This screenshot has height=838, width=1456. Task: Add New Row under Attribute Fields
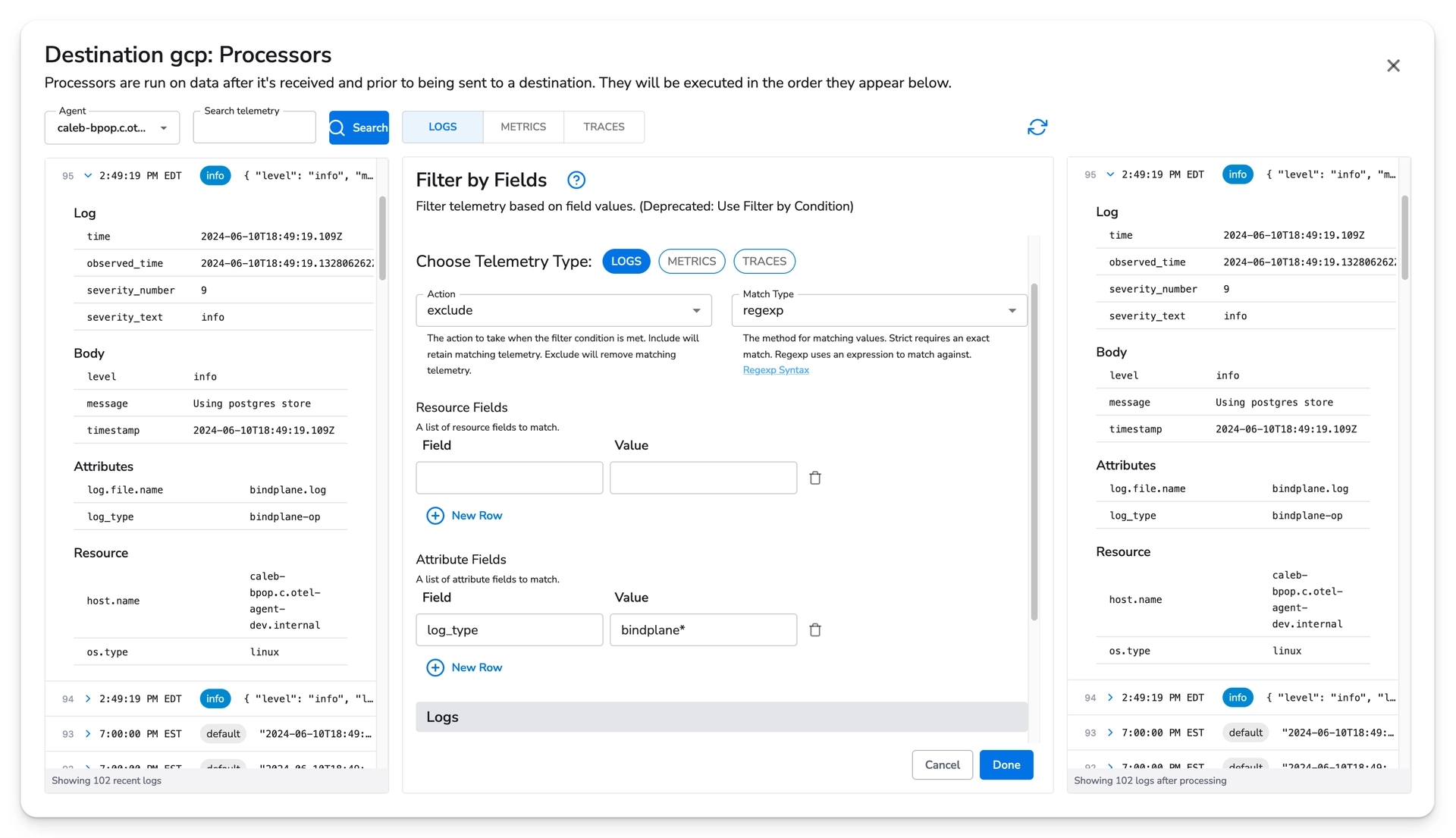coord(464,668)
